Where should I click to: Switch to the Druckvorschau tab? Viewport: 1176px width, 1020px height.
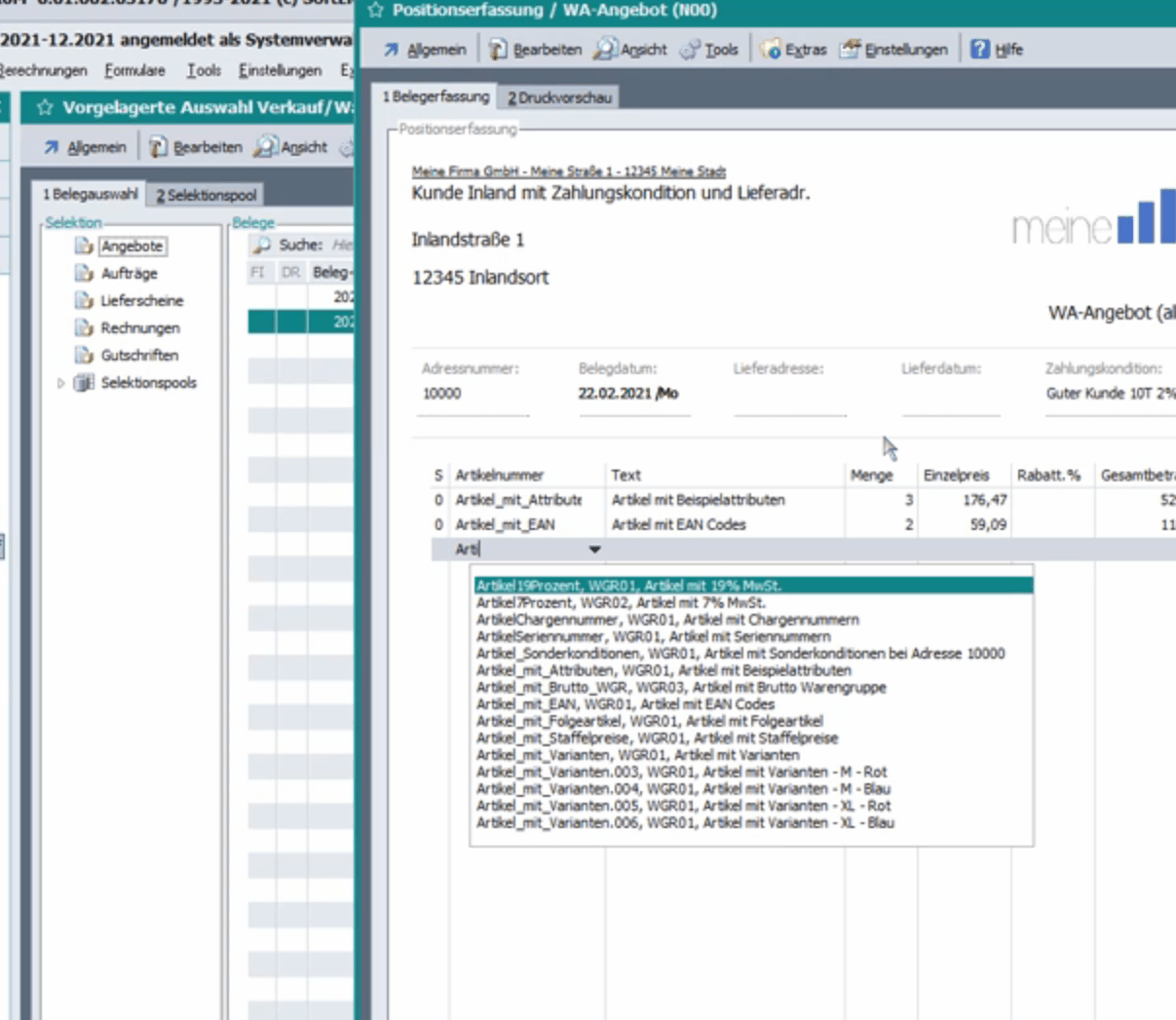559,97
